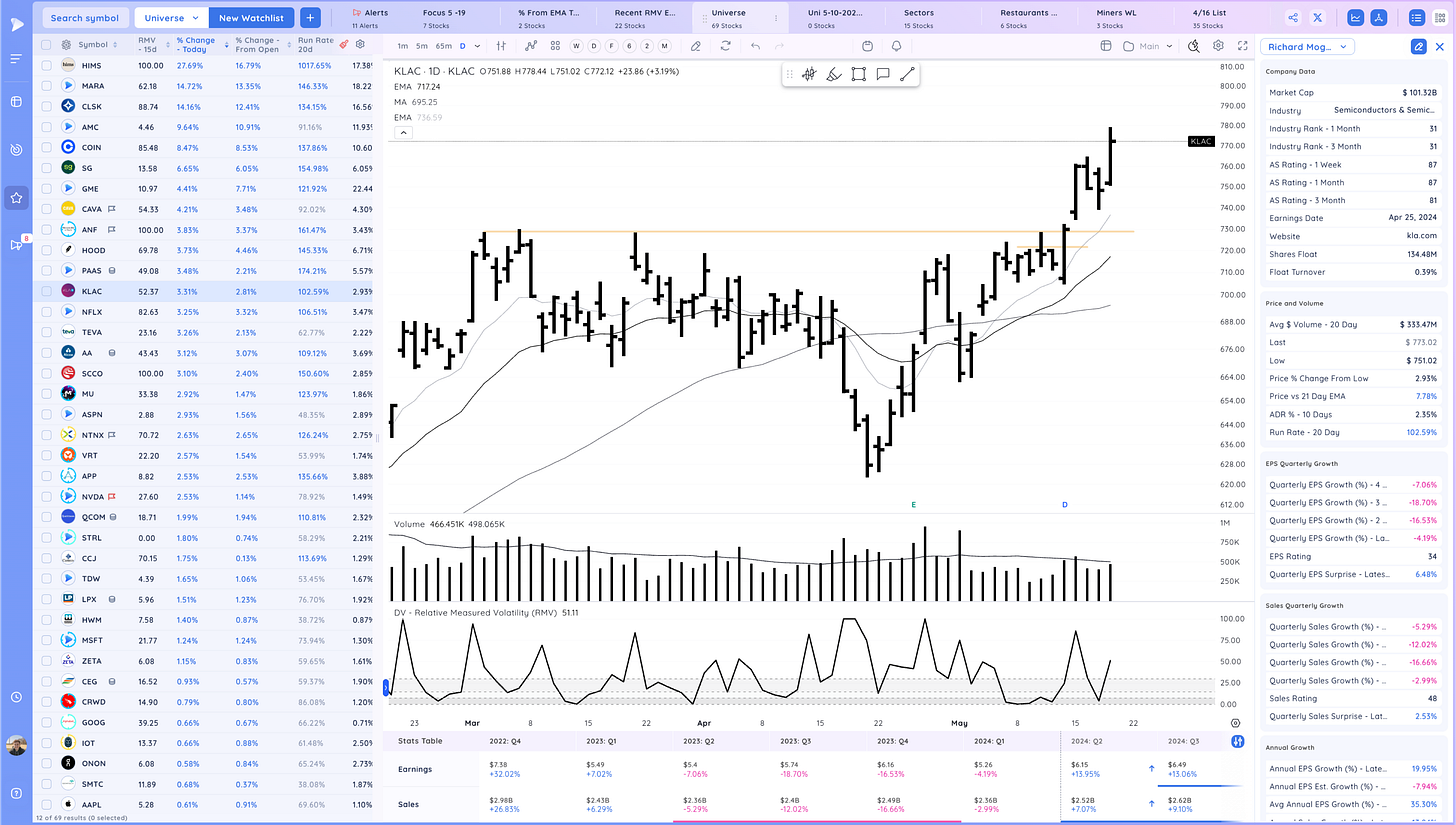The width and height of the screenshot is (1456, 825).
Task: Open the Alerts tab
Action: click(x=369, y=17)
